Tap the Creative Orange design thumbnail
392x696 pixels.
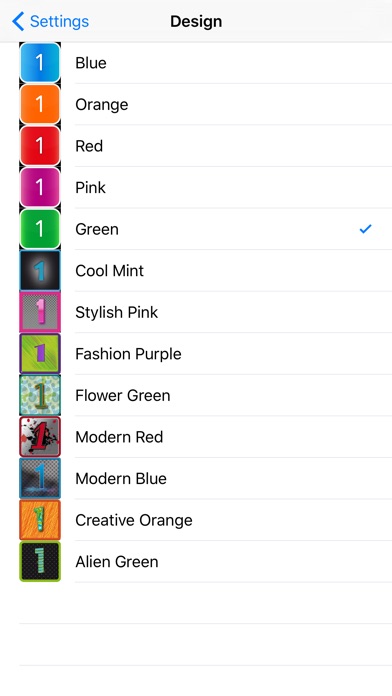(40, 520)
